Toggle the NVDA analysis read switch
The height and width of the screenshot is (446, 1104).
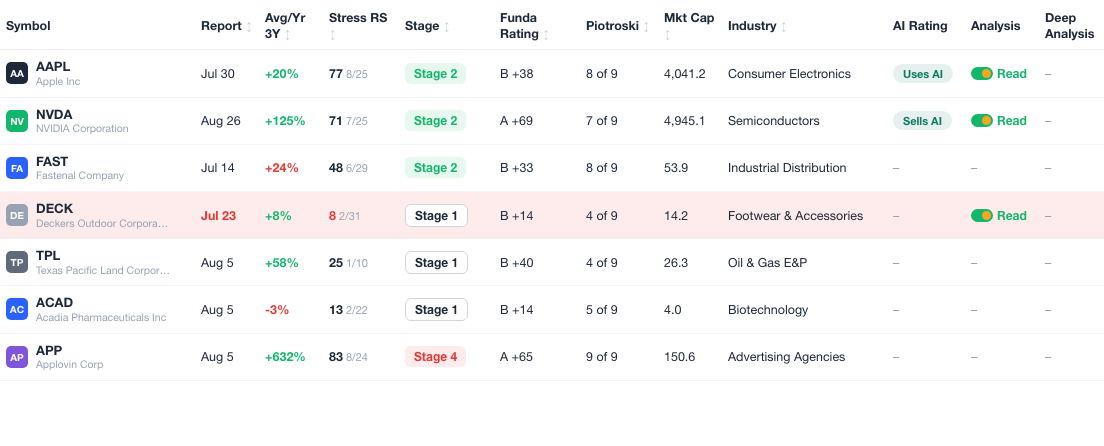(981, 120)
